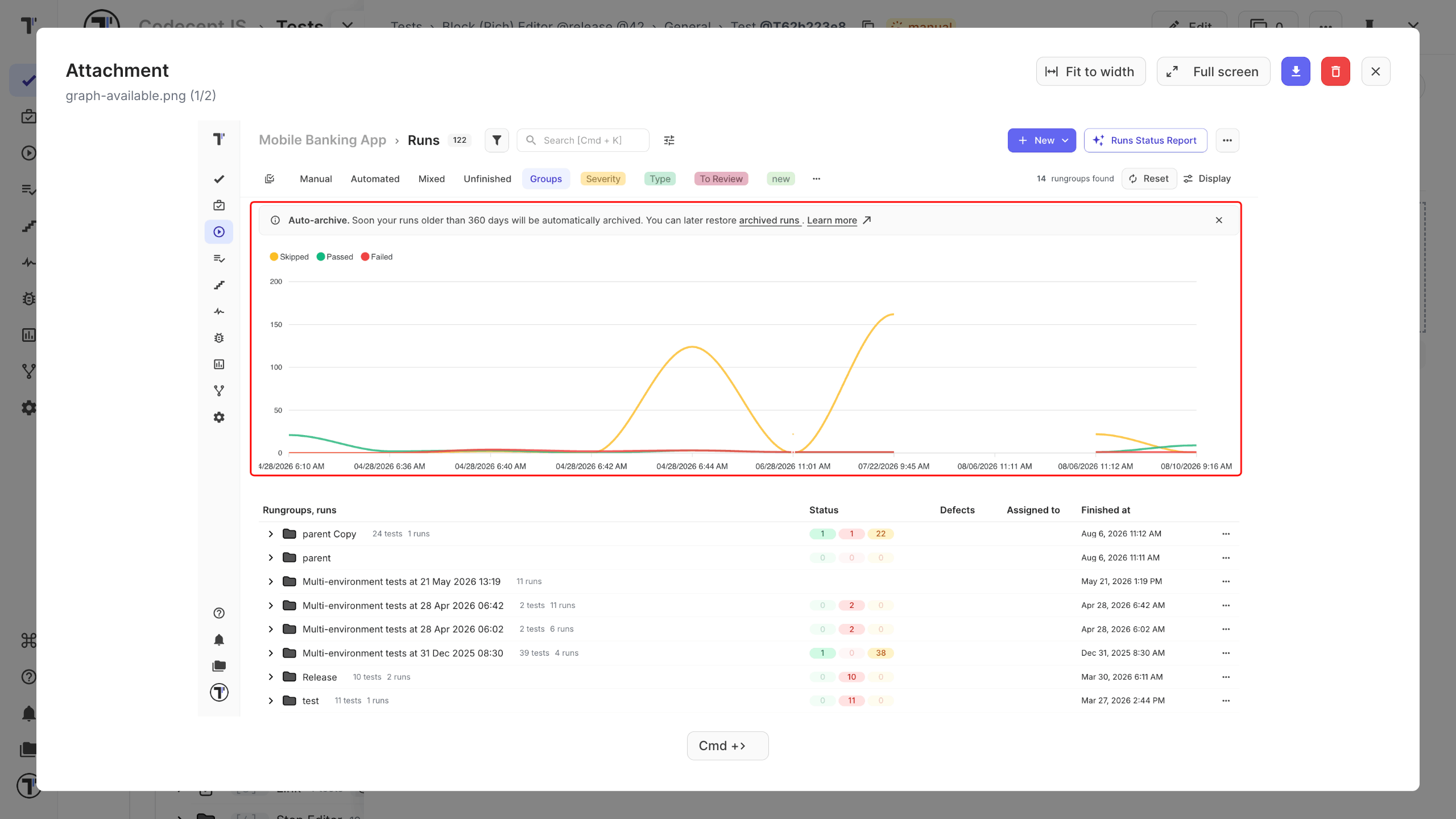Image resolution: width=1456 pixels, height=819 pixels.
Task: Open Plans clipboard icon in image sidebar
Action: pos(219,205)
